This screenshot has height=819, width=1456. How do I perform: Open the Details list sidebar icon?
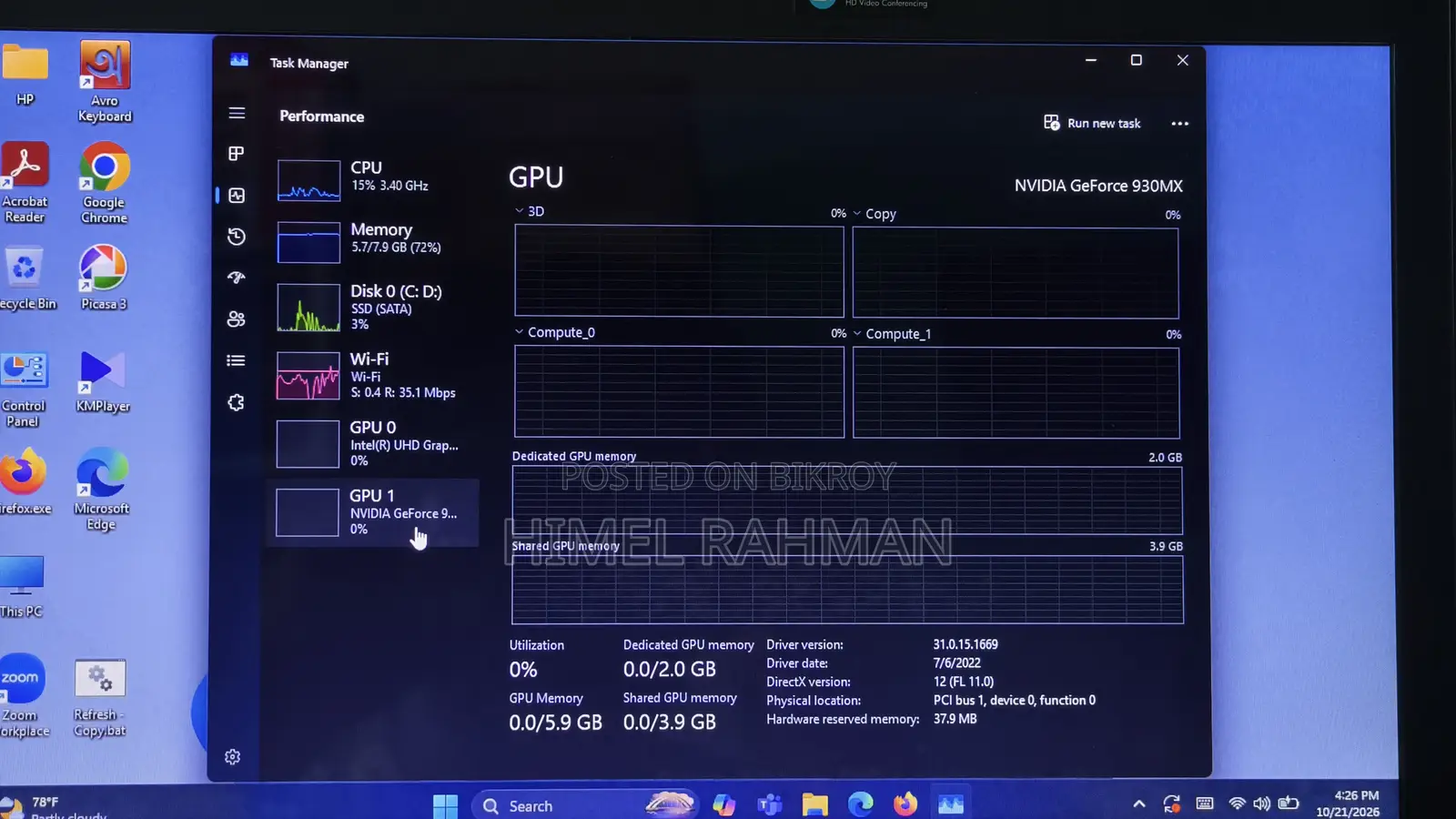[x=237, y=360]
